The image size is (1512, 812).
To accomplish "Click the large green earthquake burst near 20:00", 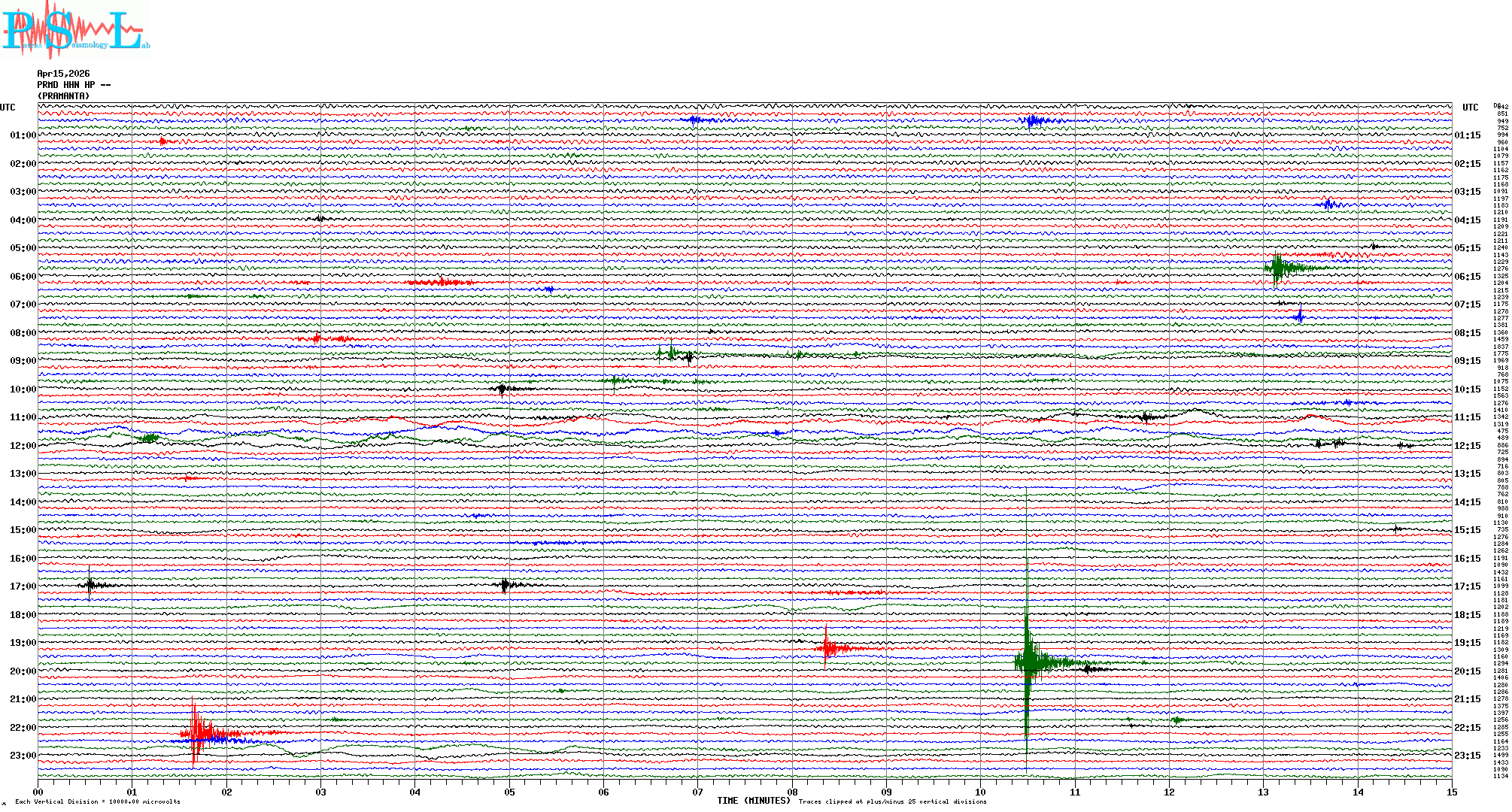I will point(1029,662).
